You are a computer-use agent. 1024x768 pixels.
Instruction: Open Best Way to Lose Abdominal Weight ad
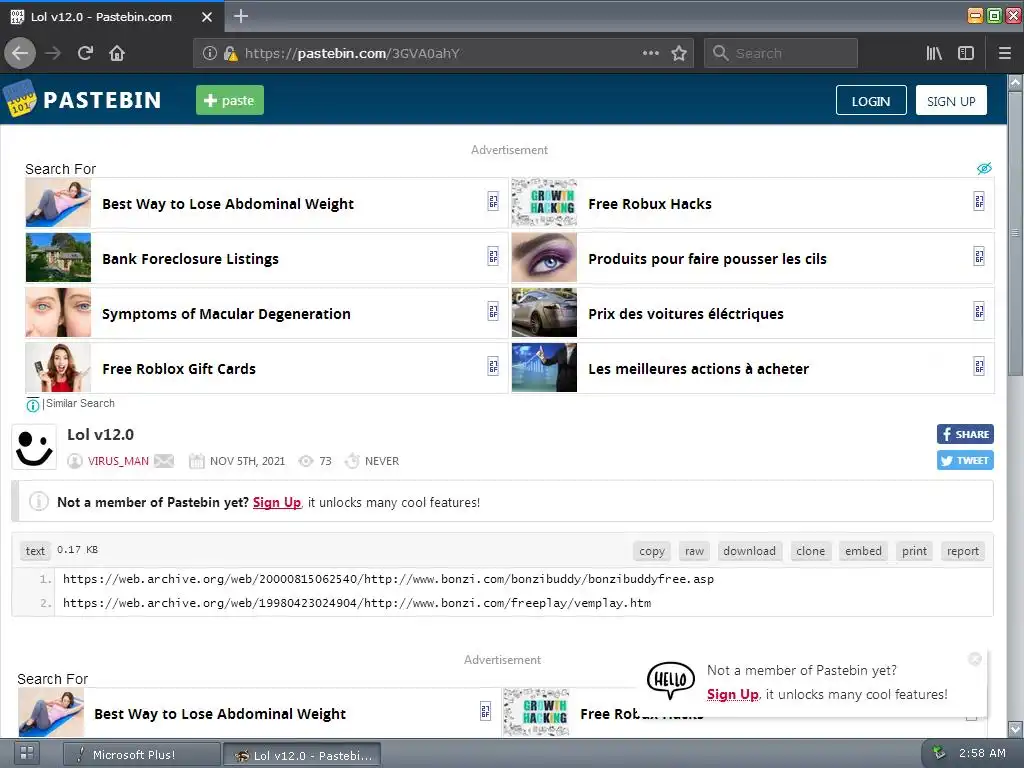266,204
